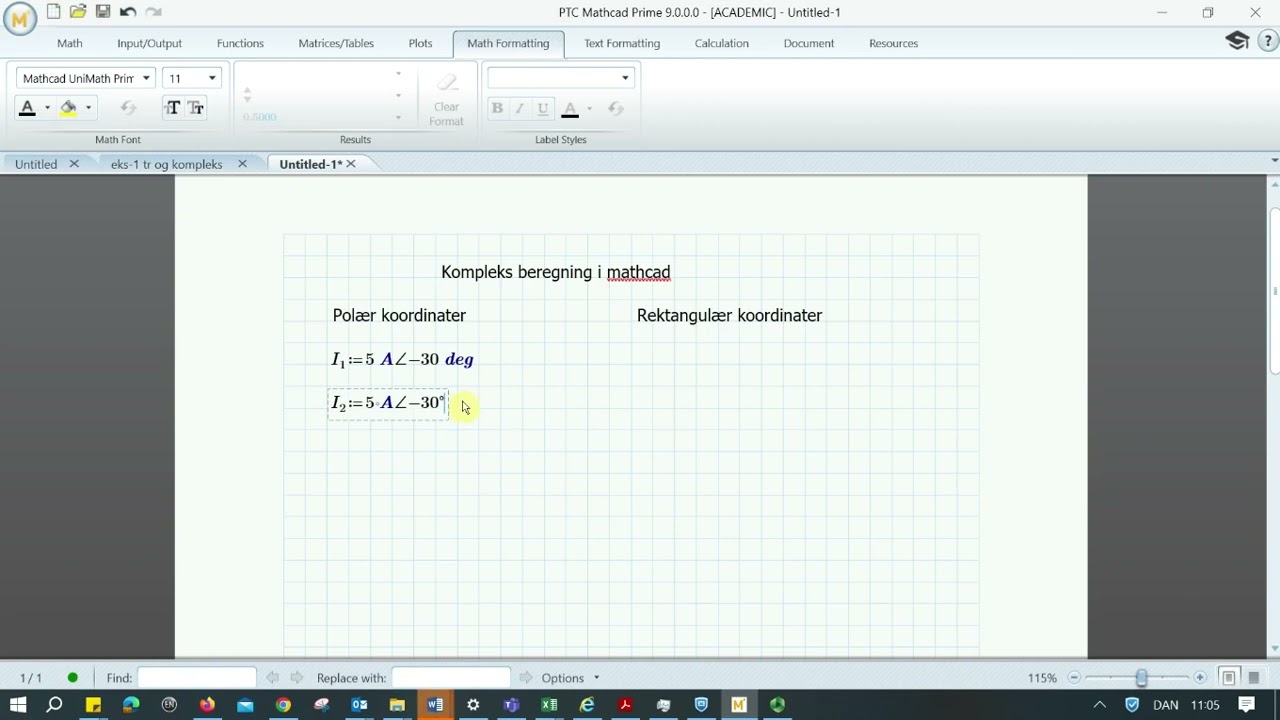Zoom out with the minus button

tap(1074, 678)
